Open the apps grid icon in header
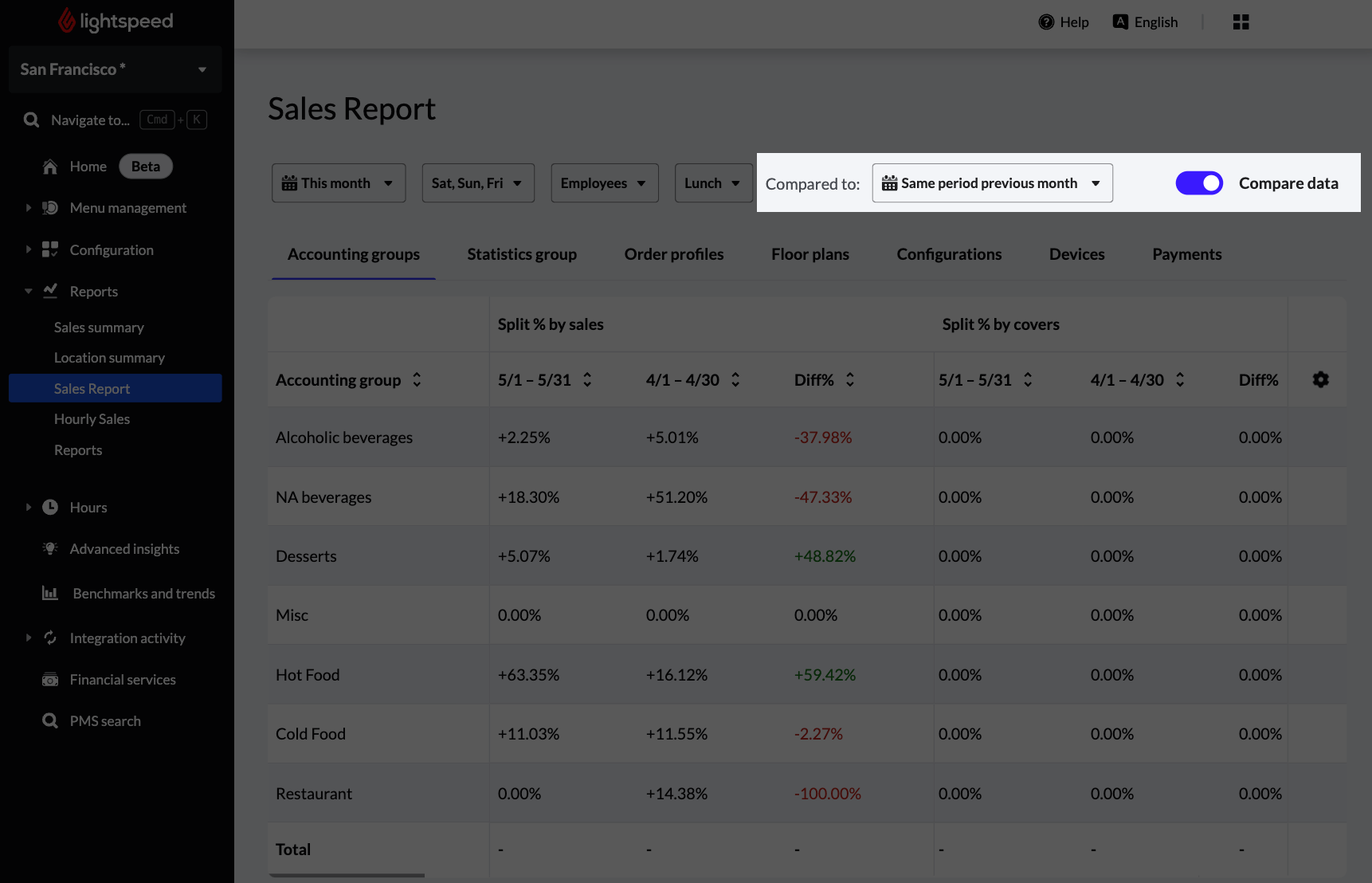The width and height of the screenshot is (1372, 883). (x=1241, y=22)
